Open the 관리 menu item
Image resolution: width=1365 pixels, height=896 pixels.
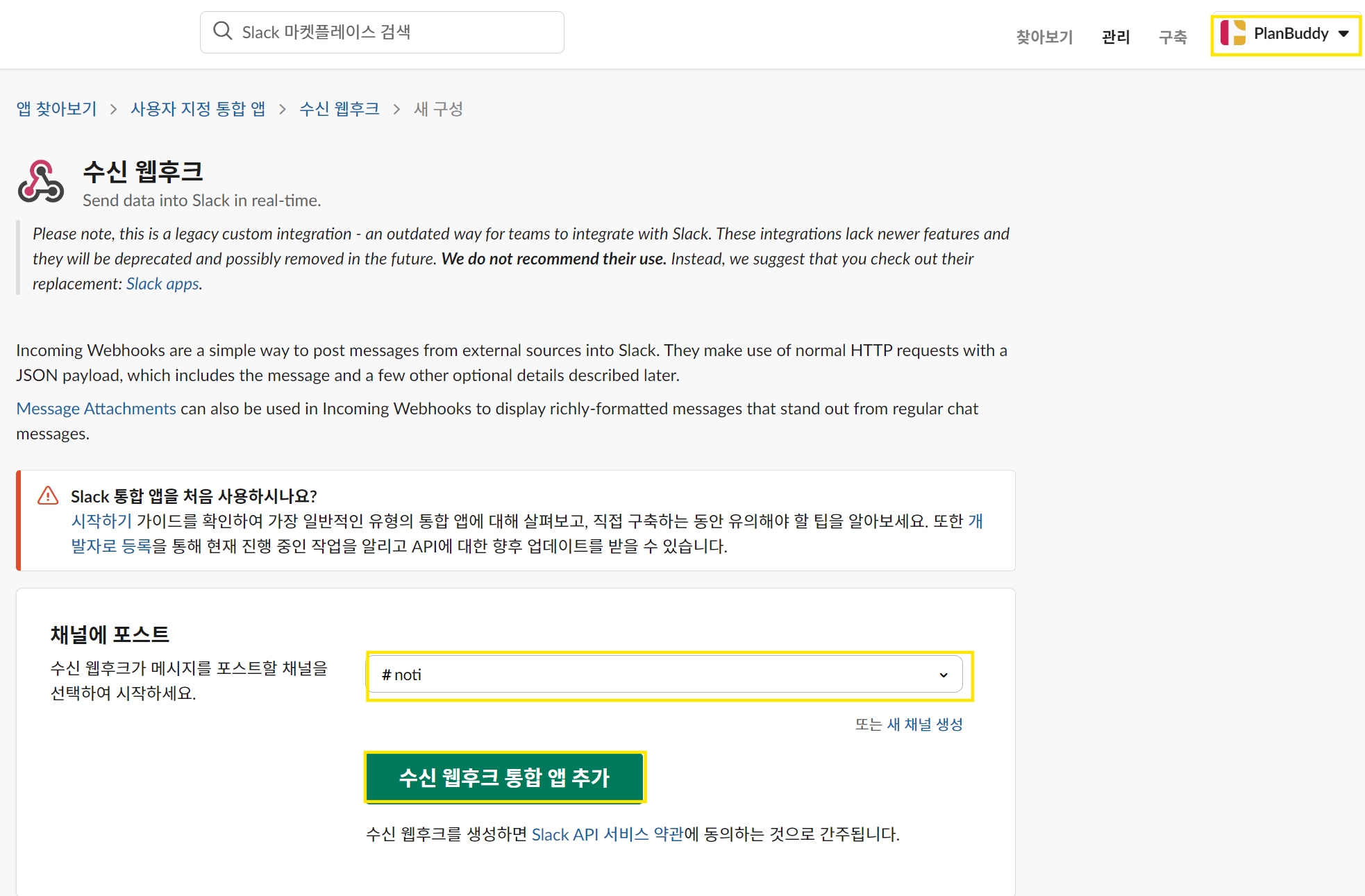click(1116, 37)
